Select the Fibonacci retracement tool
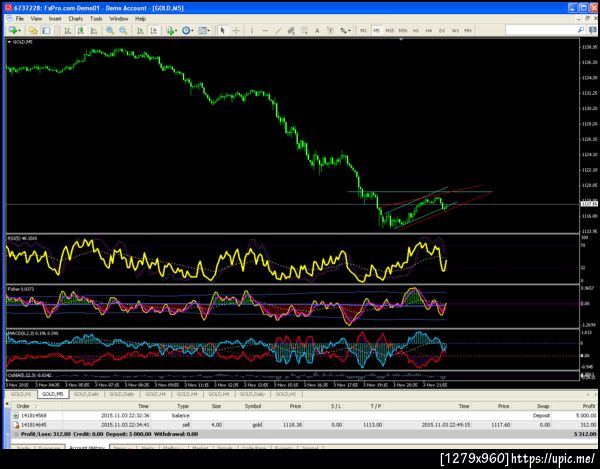The image size is (600, 469). click(x=304, y=31)
